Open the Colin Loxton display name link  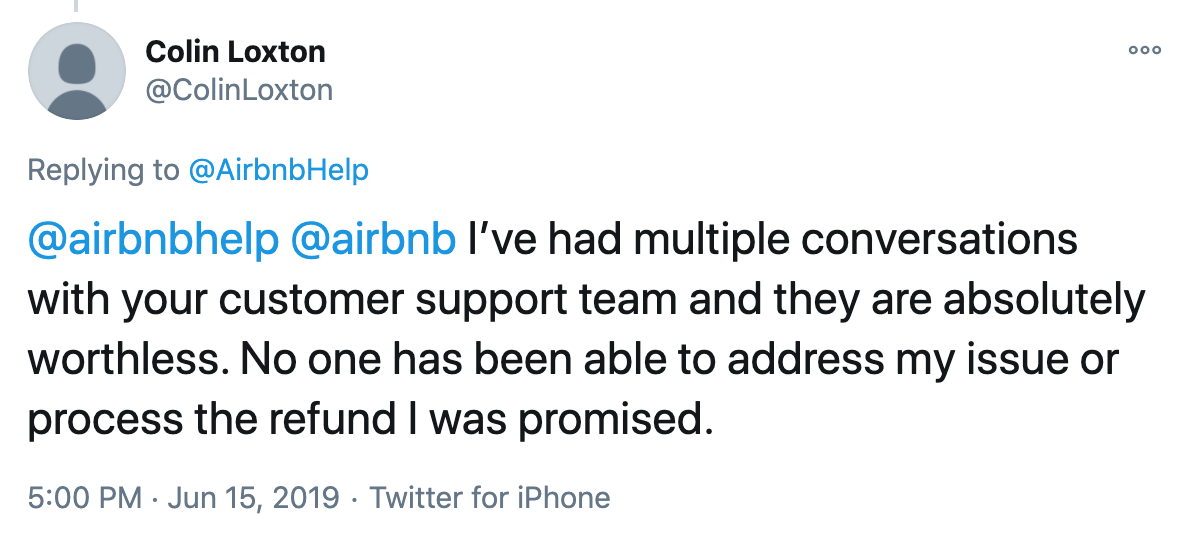point(235,51)
